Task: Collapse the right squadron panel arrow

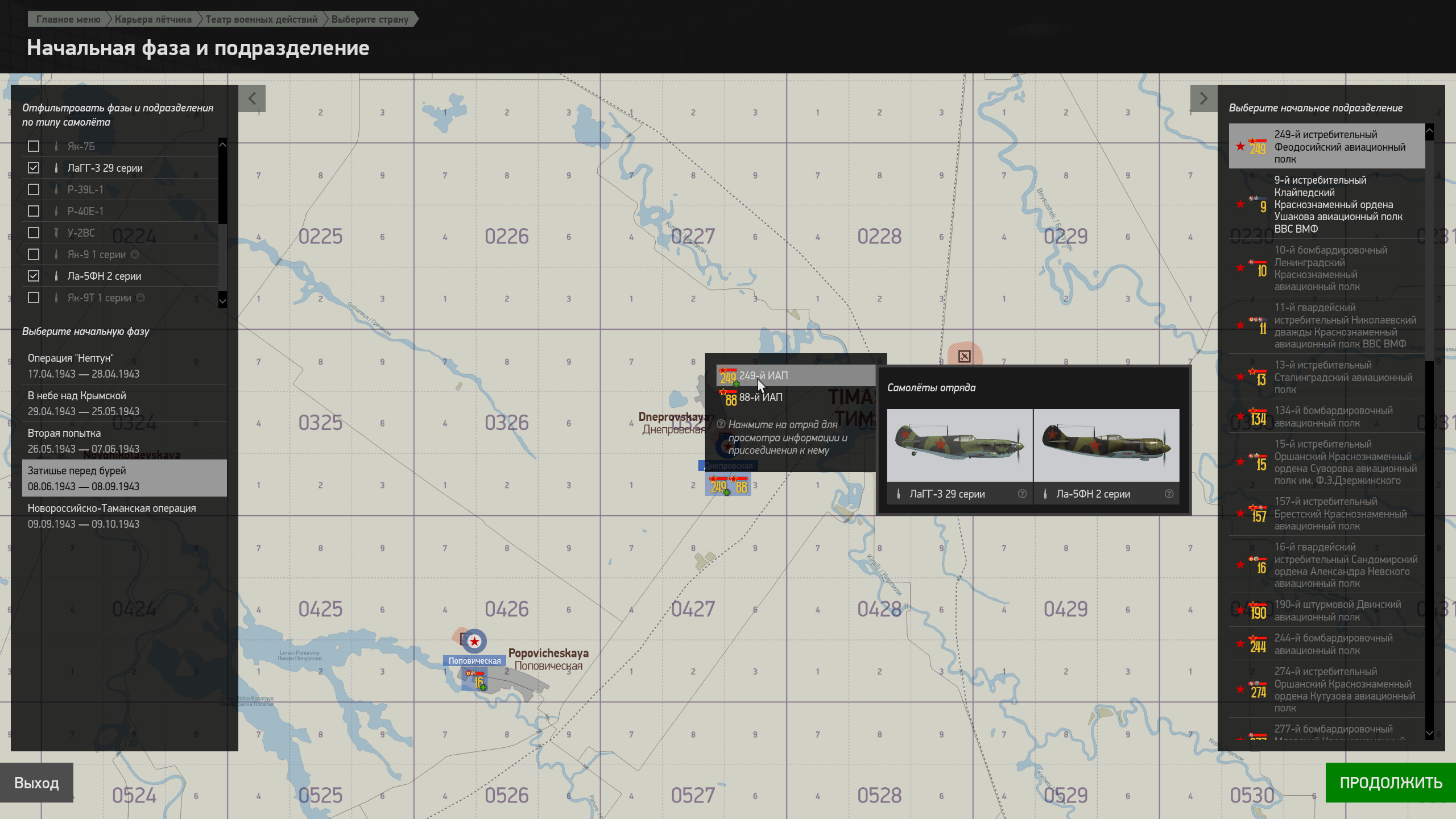Action: click(x=1203, y=98)
